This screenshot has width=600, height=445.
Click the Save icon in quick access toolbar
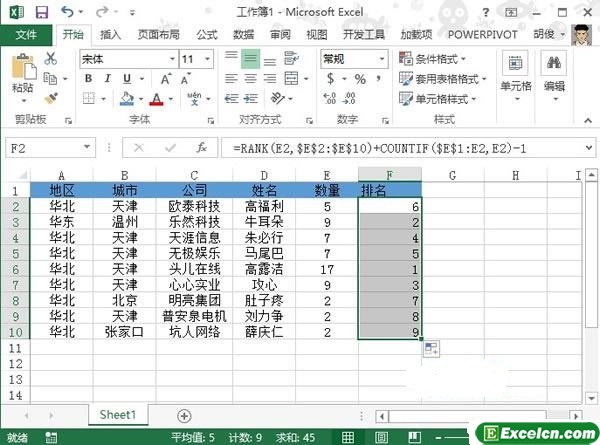[x=38, y=11]
